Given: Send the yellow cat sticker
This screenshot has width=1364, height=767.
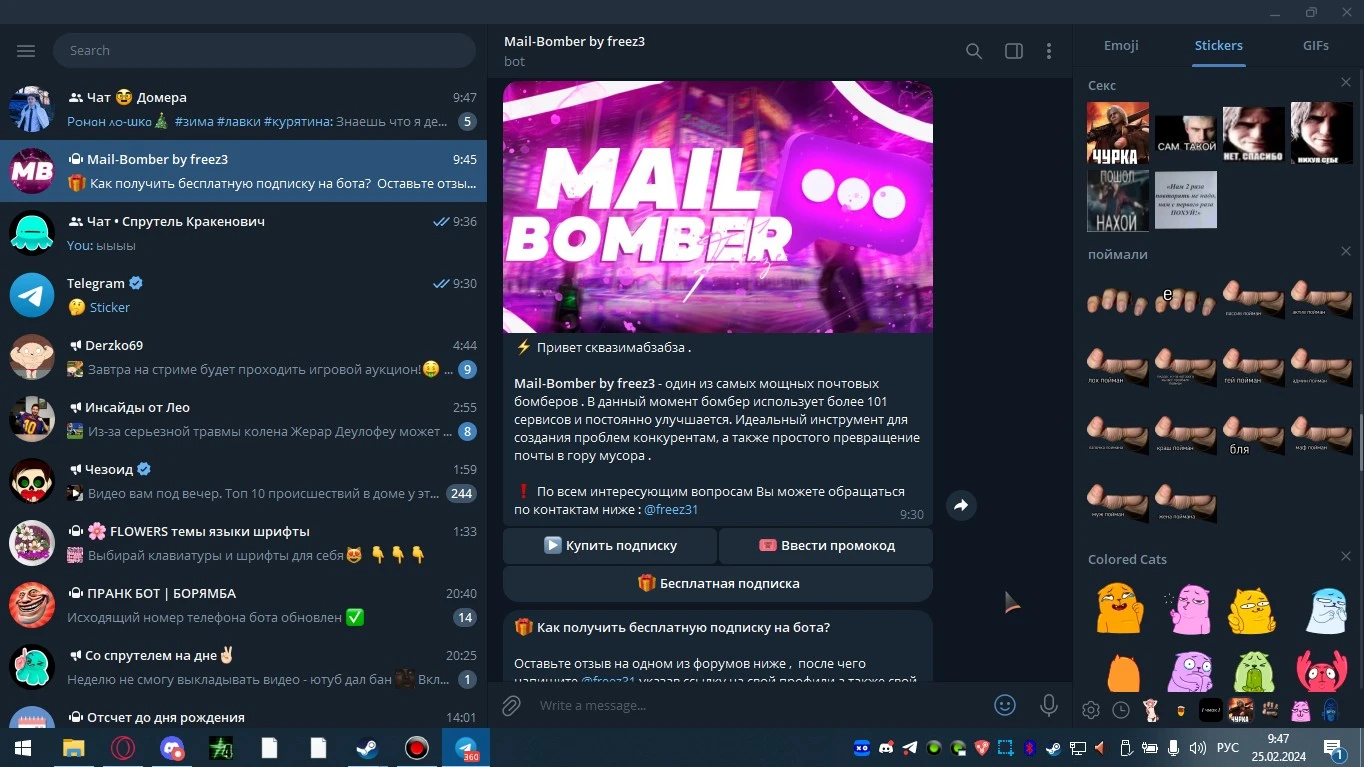Looking at the screenshot, I should (1252, 610).
